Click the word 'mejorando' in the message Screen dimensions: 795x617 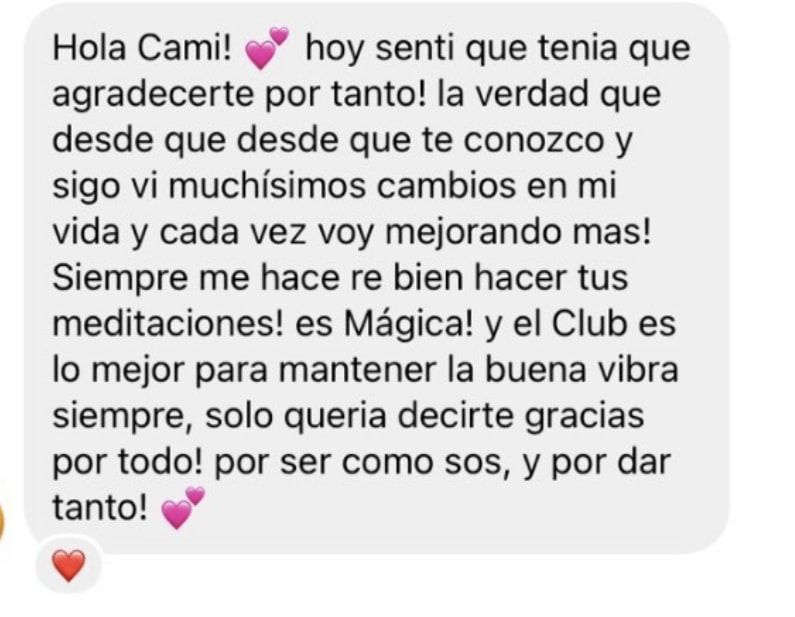coord(474,234)
